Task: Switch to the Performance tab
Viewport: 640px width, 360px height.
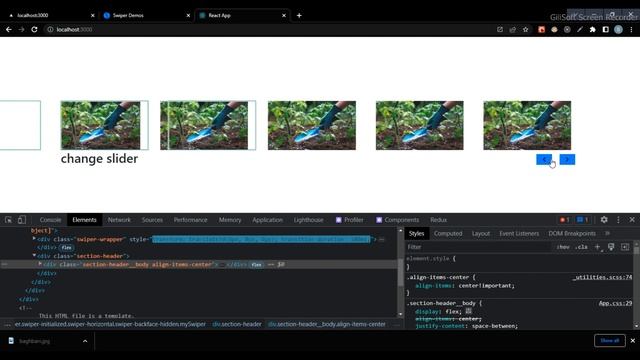Action: 191,220
